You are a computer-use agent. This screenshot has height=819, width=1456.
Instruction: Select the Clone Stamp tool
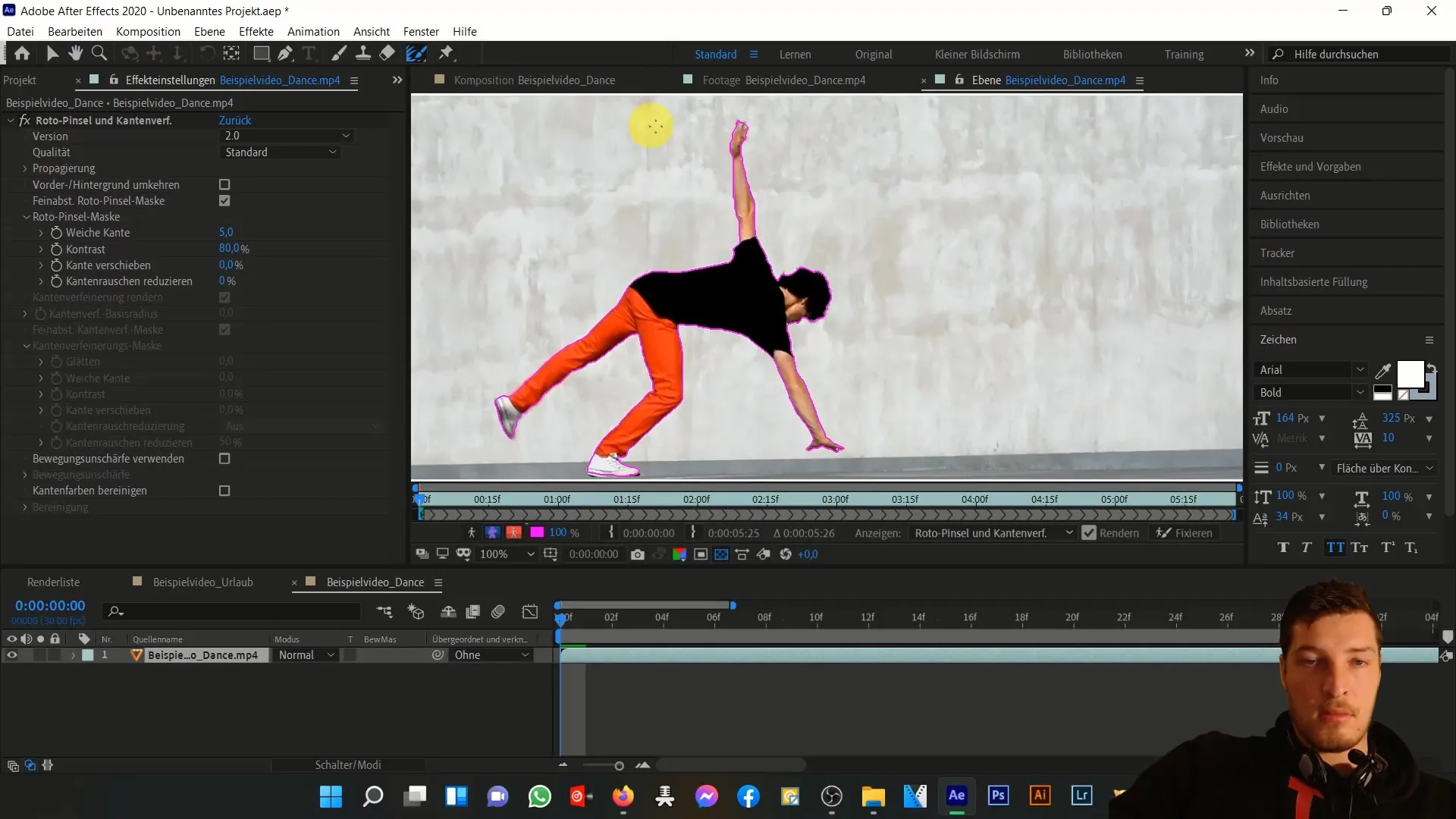(363, 53)
